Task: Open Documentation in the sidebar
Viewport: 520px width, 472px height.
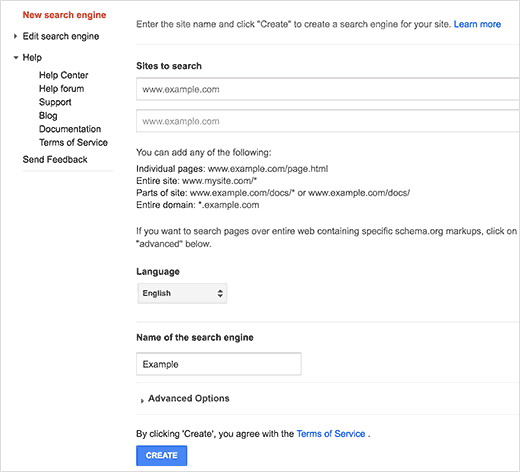Action: tap(70, 129)
